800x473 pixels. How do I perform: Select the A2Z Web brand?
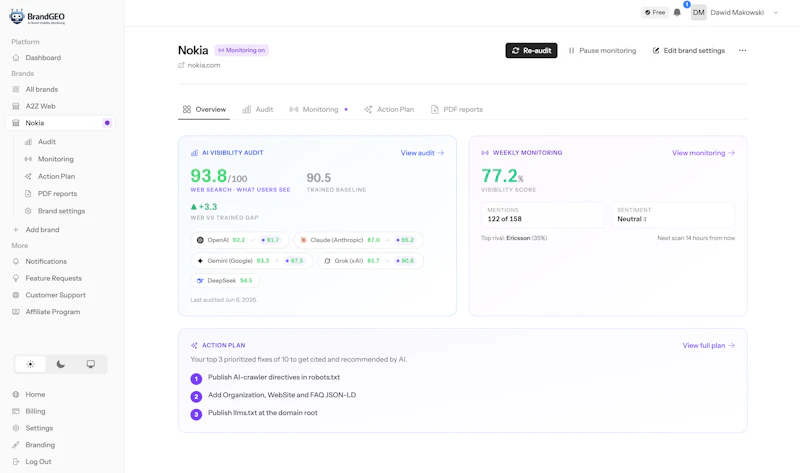(x=40, y=106)
